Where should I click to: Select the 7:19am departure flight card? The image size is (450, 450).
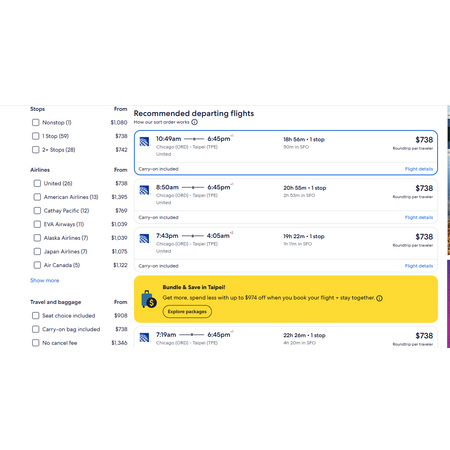click(x=286, y=338)
